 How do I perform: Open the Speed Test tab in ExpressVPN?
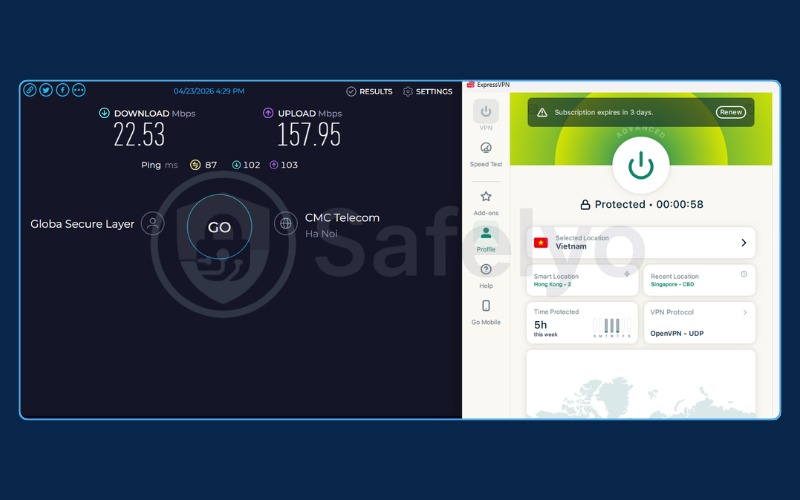point(486,155)
